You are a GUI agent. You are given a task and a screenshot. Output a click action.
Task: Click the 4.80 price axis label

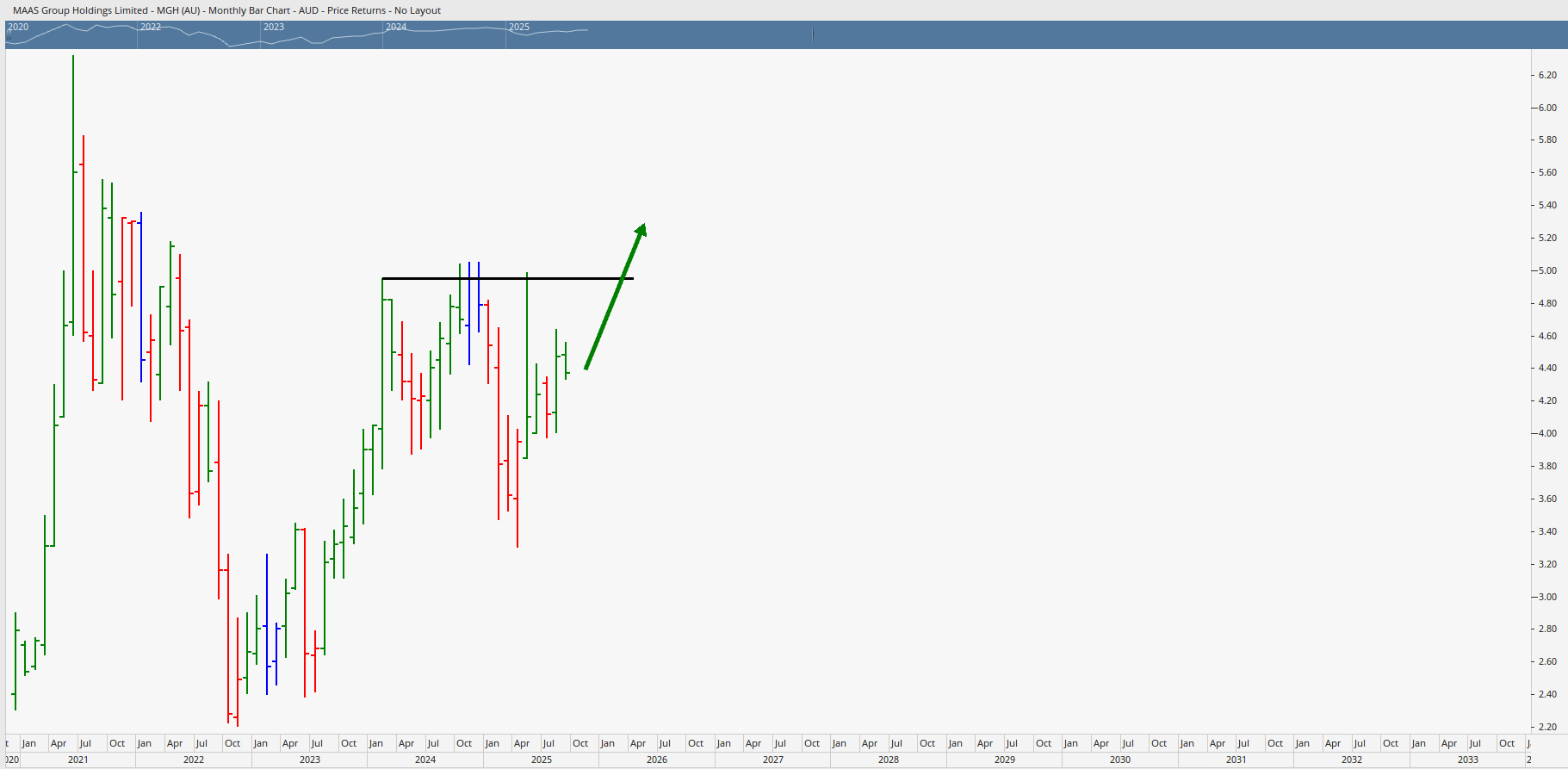coord(1547,303)
